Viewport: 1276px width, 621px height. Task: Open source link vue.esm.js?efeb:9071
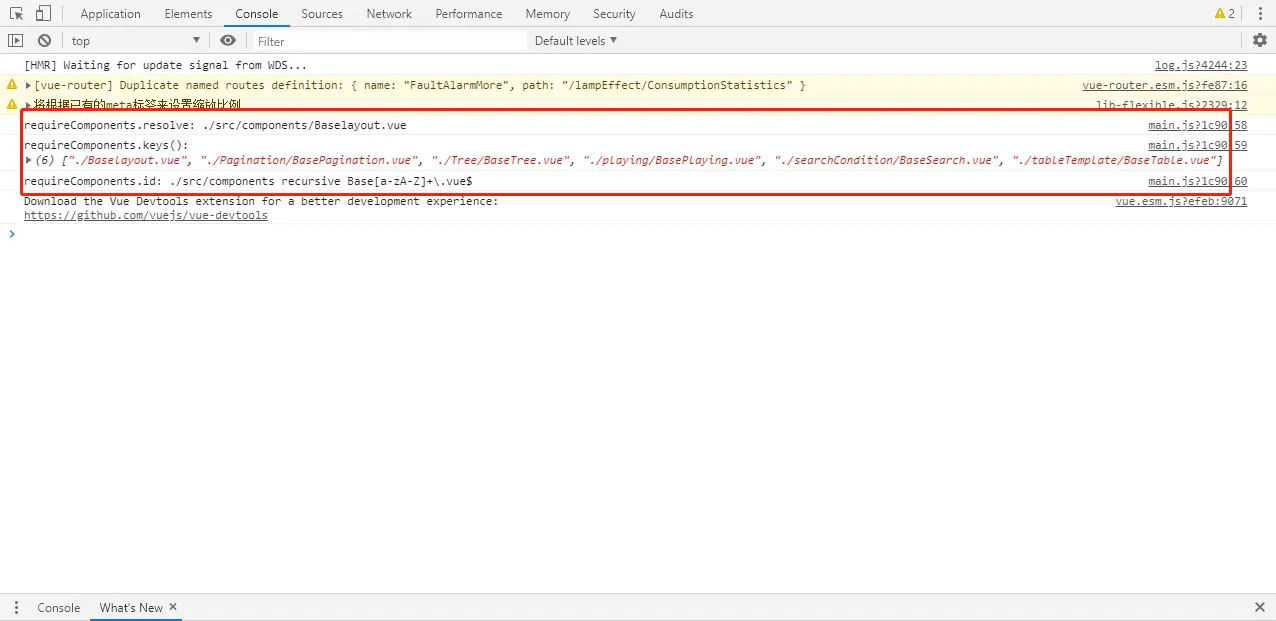pos(1182,202)
